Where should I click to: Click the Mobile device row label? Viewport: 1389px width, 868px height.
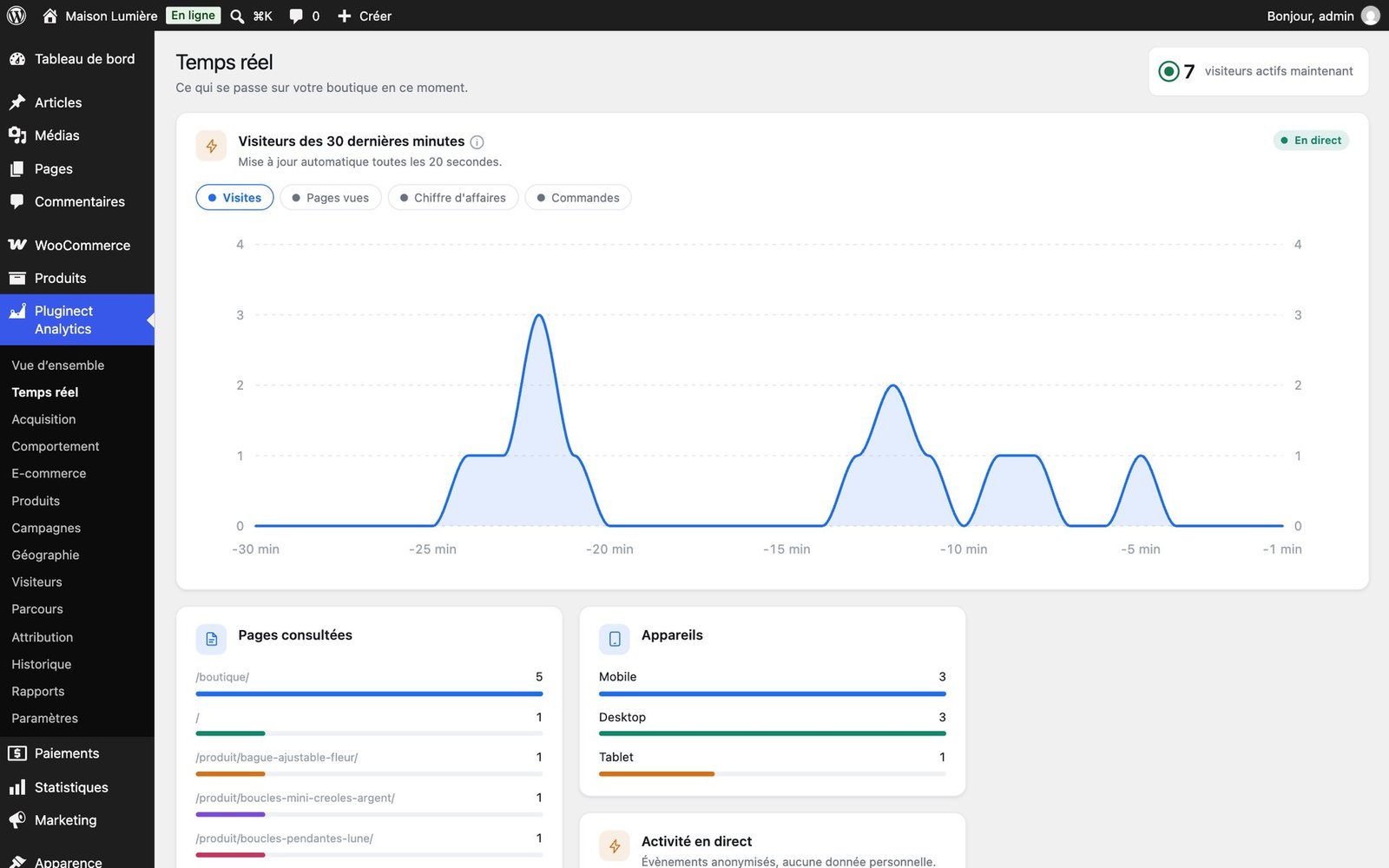point(618,677)
